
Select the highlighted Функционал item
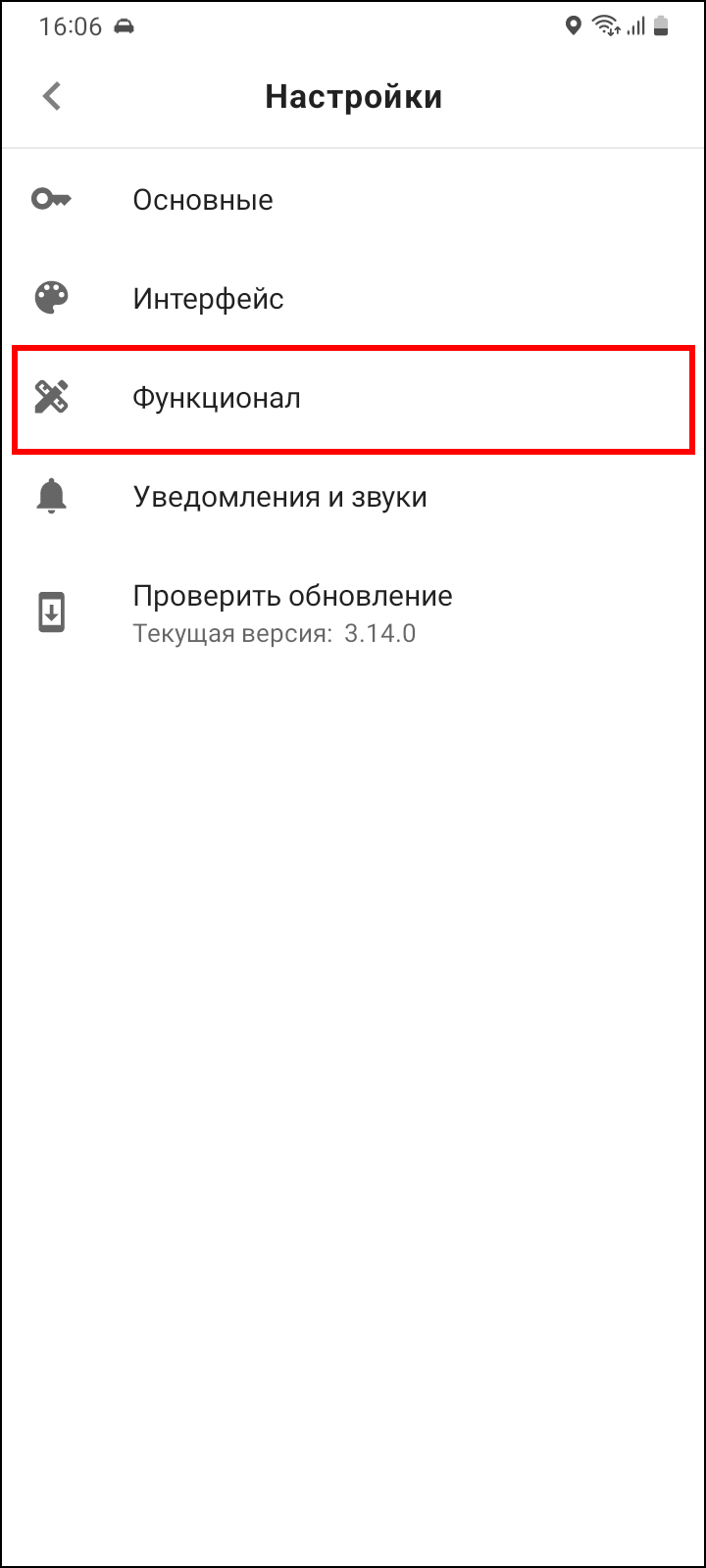[353, 398]
